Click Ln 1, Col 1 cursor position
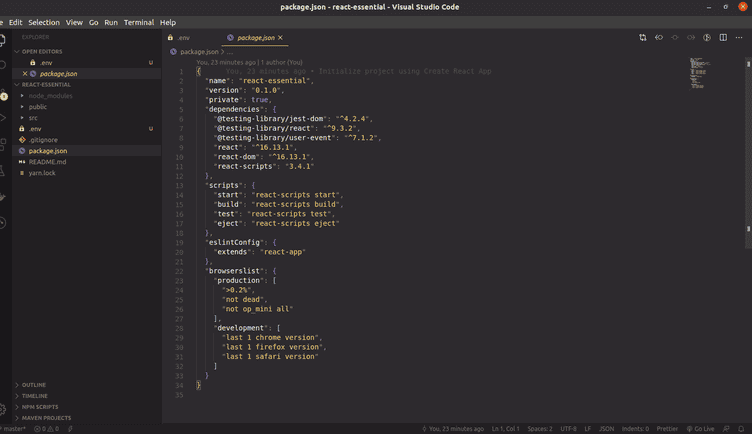The height and width of the screenshot is (434, 752). tap(505, 429)
